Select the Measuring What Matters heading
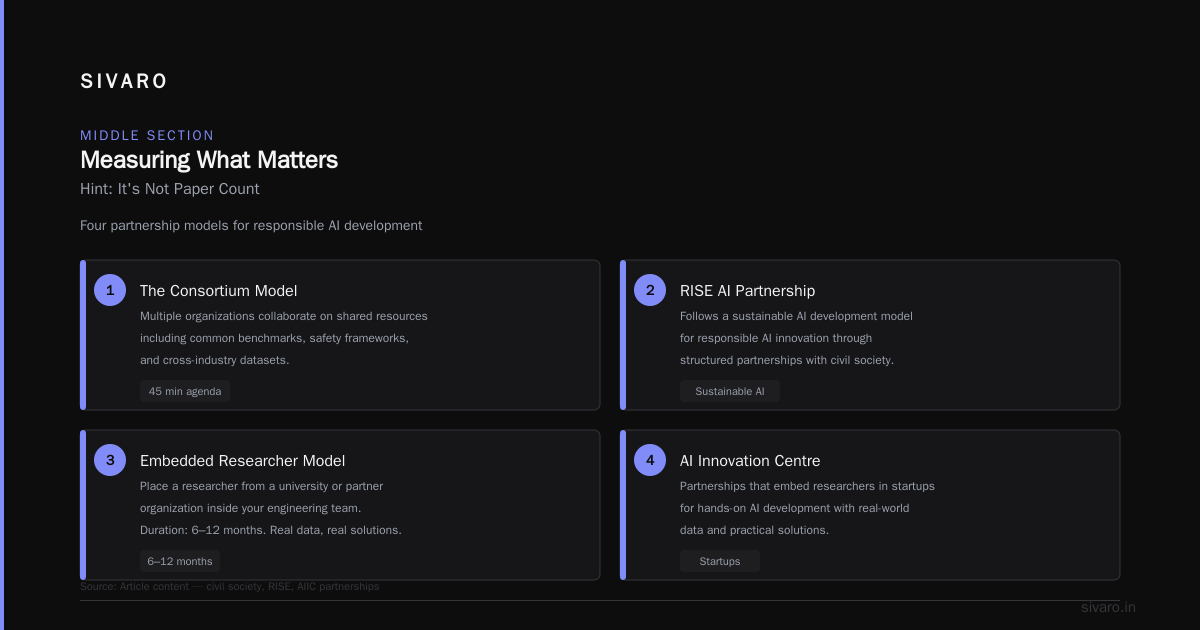 209,160
